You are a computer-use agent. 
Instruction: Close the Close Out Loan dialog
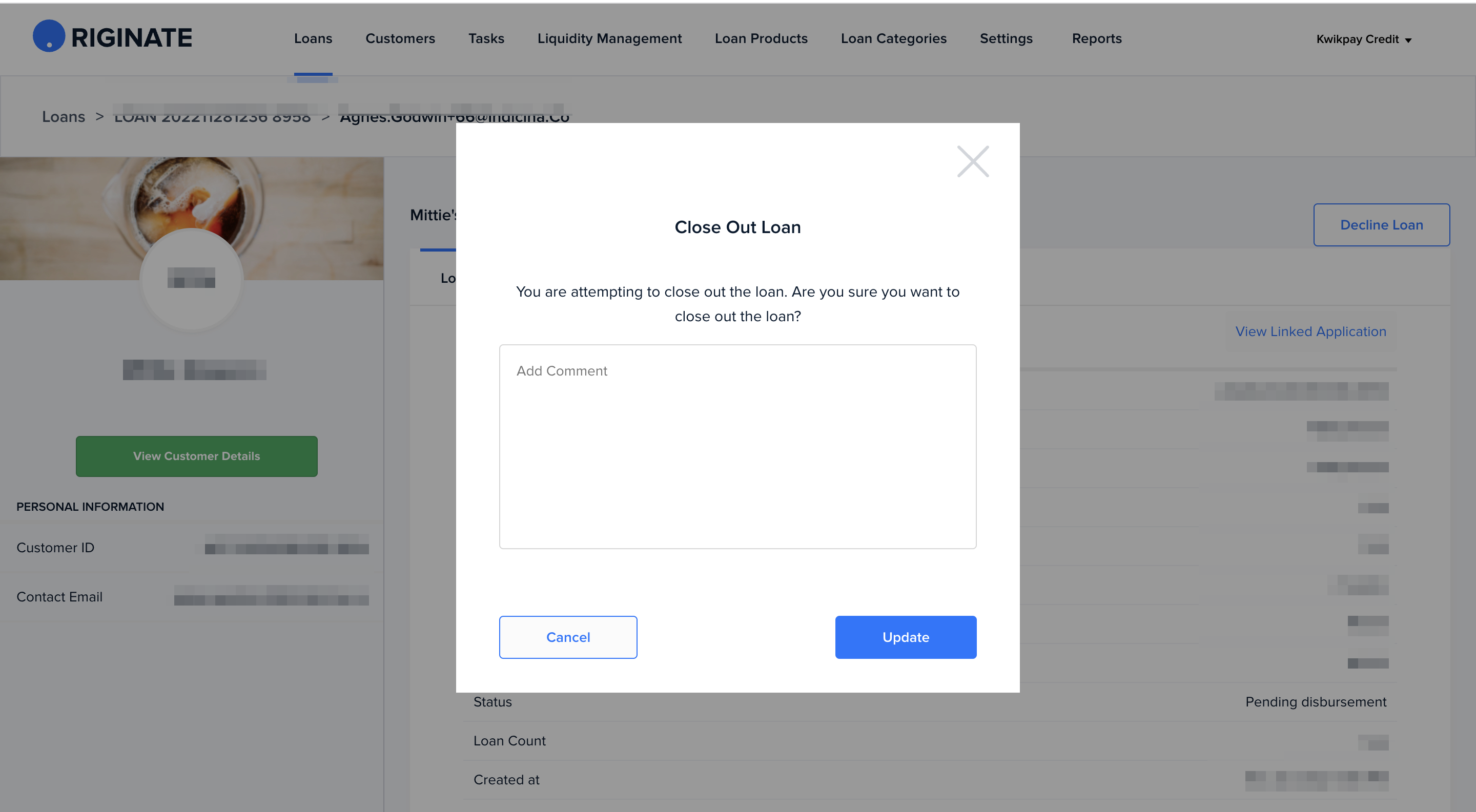(972, 161)
